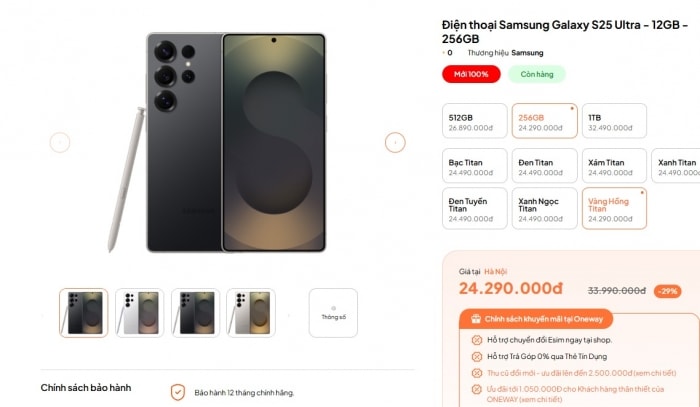Go to the previous product image with left arrow
Image resolution: width=700 pixels, height=407 pixels.
pyautogui.click(x=60, y=143)
